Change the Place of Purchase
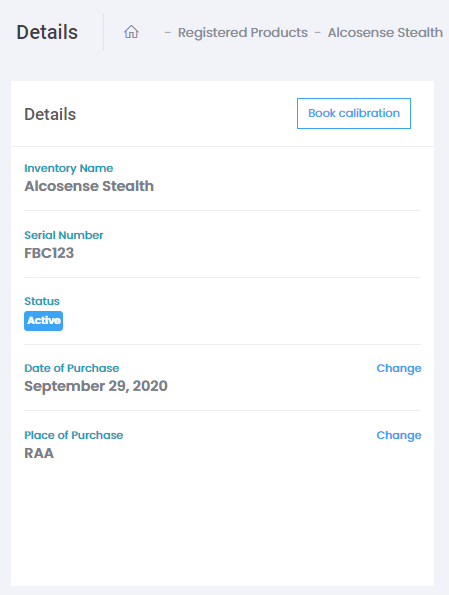The height and width of the screenshot is (595, 449). pyautogui.click(x=399, y=435)
